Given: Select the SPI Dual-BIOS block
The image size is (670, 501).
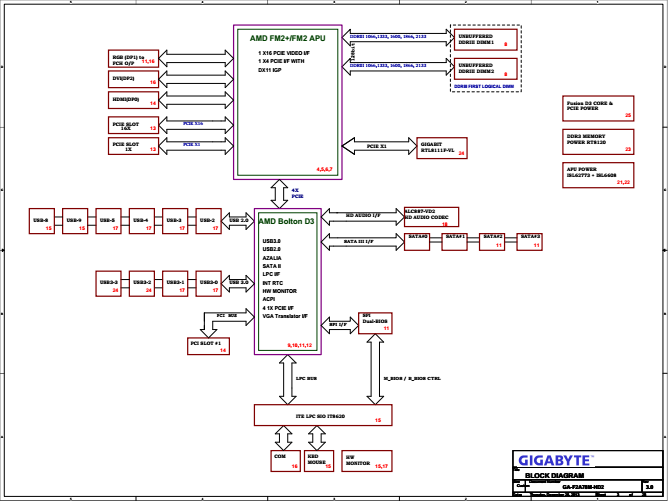Looking at the screenshot, I should point(376,320).
